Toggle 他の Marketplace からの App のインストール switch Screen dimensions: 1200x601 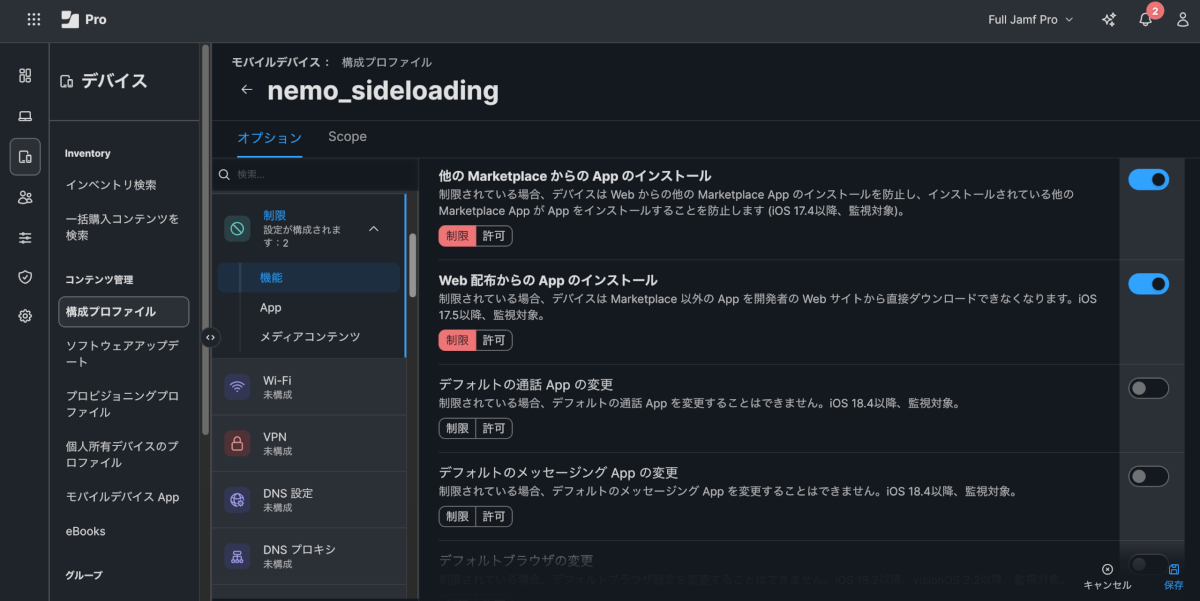(x=1149, y=179)
